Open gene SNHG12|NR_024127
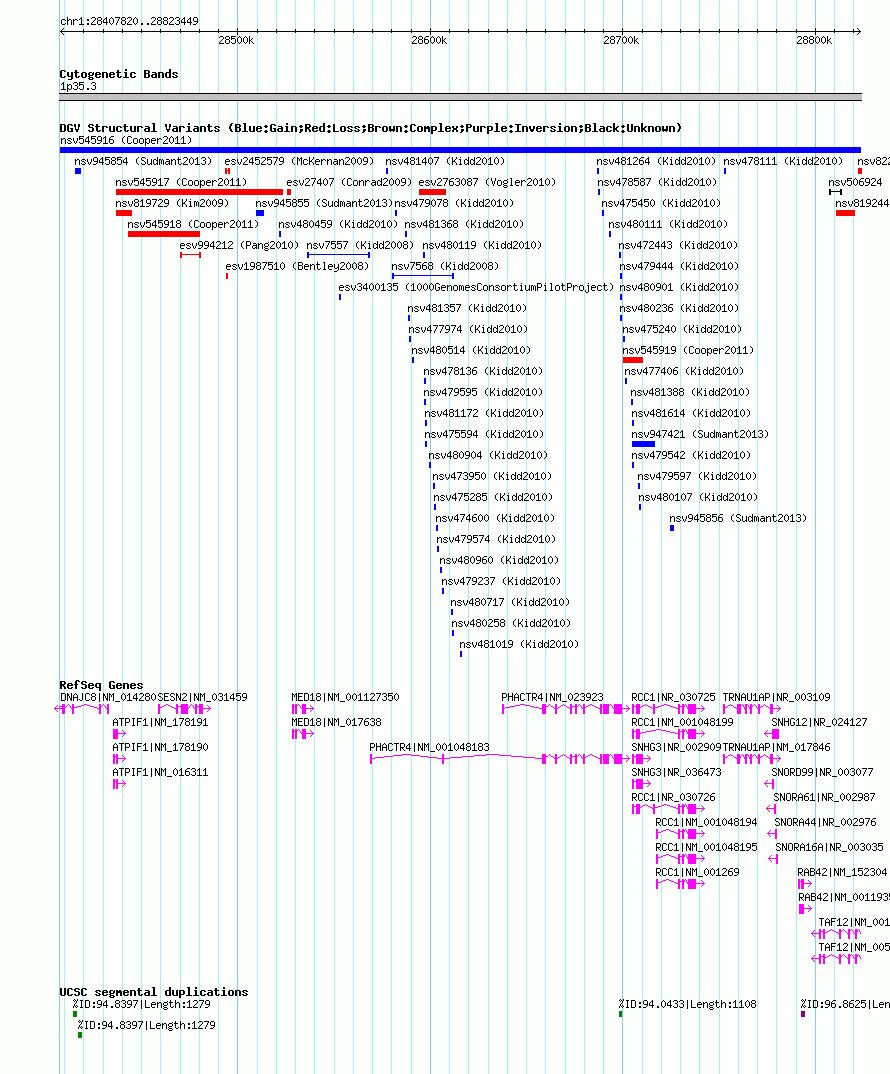The width and height of the screenshot is (890, 1074). click(819, 723)
